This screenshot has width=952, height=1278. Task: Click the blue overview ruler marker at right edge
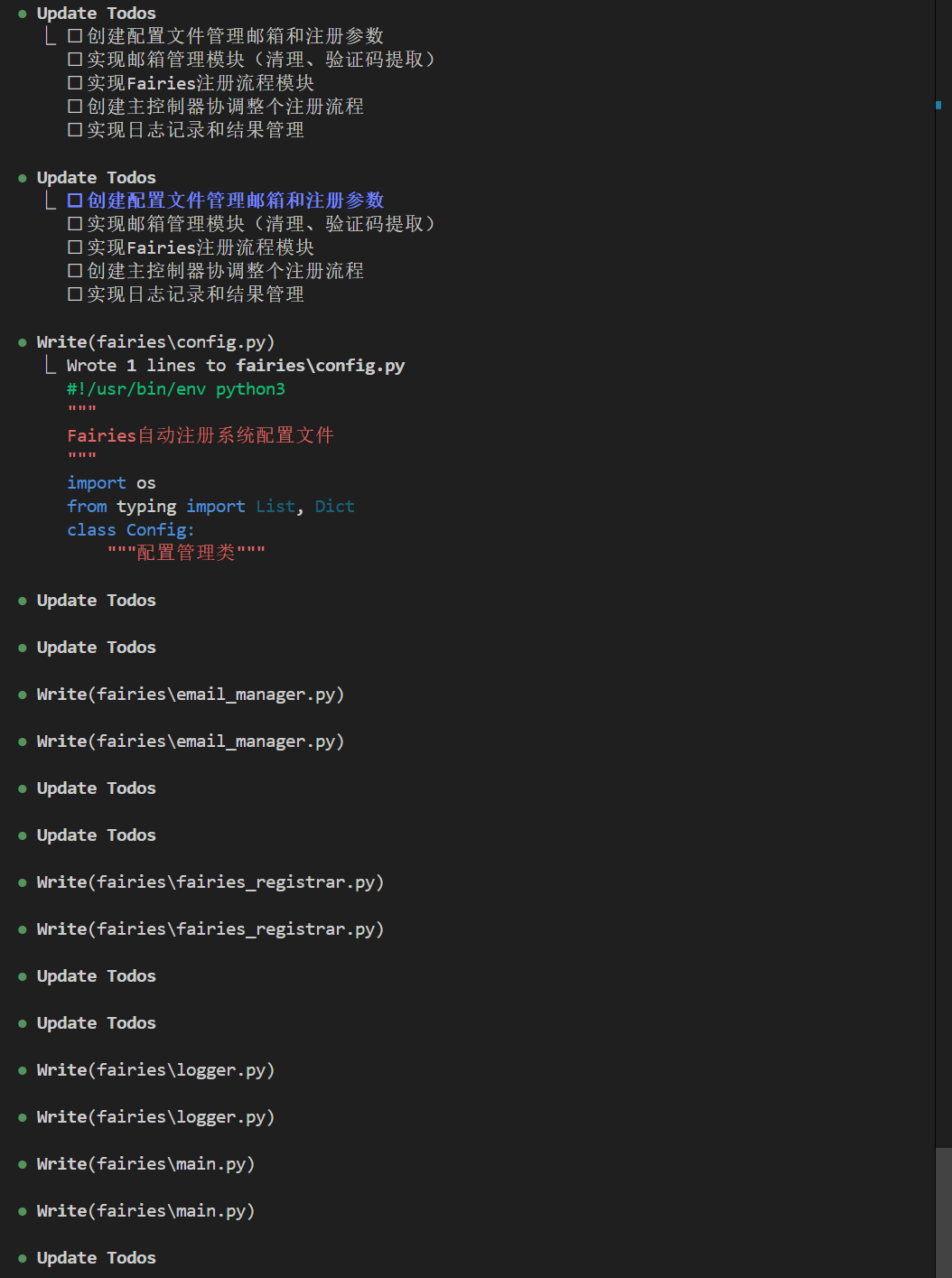pyautogui.click(x=938, y=106)
